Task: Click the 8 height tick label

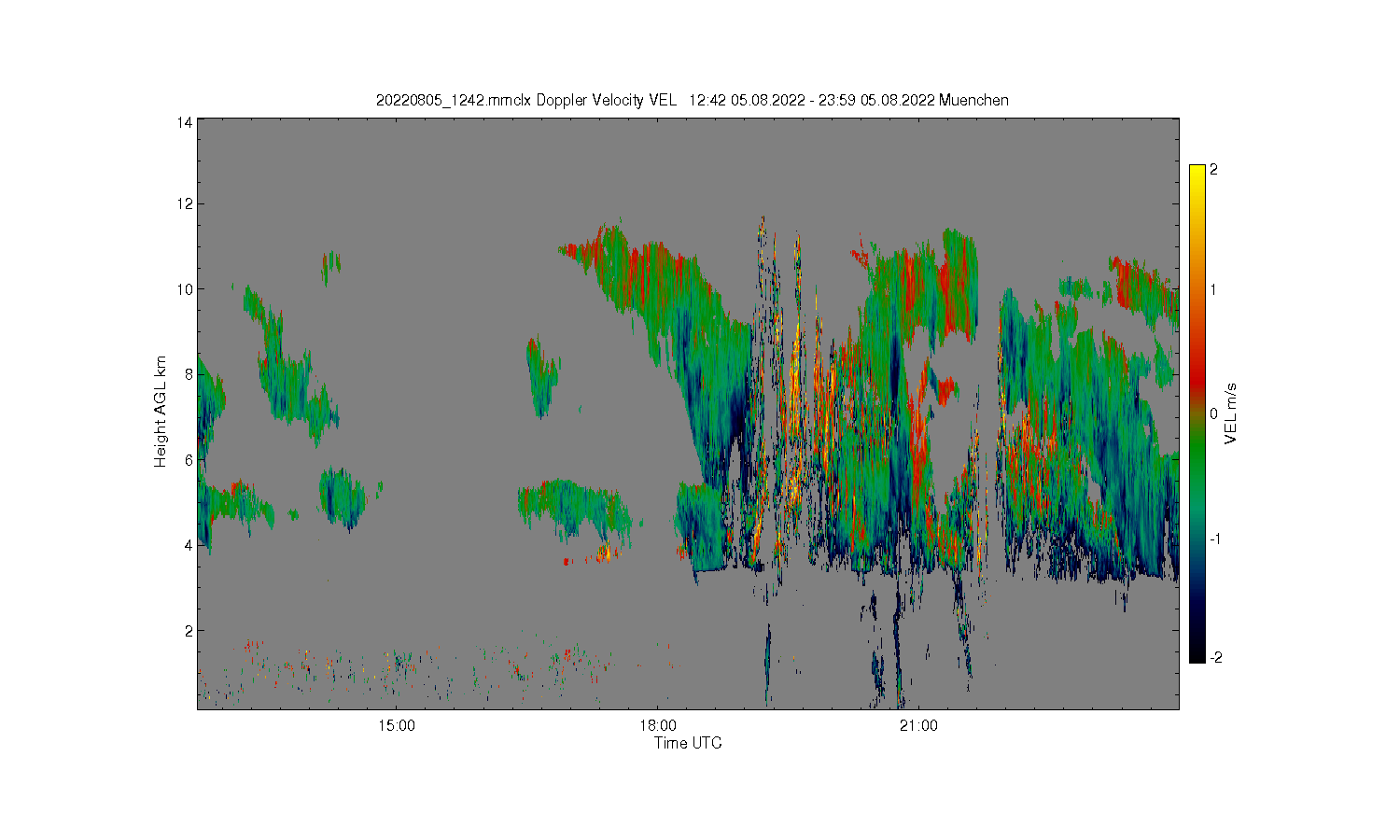Action: 189,374
